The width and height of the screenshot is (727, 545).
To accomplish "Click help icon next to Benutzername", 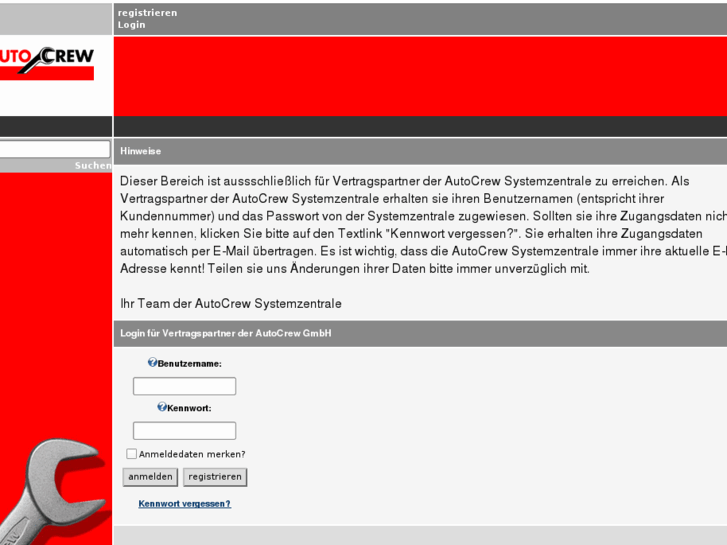I will pyautogui.click(x=152, y=362).
